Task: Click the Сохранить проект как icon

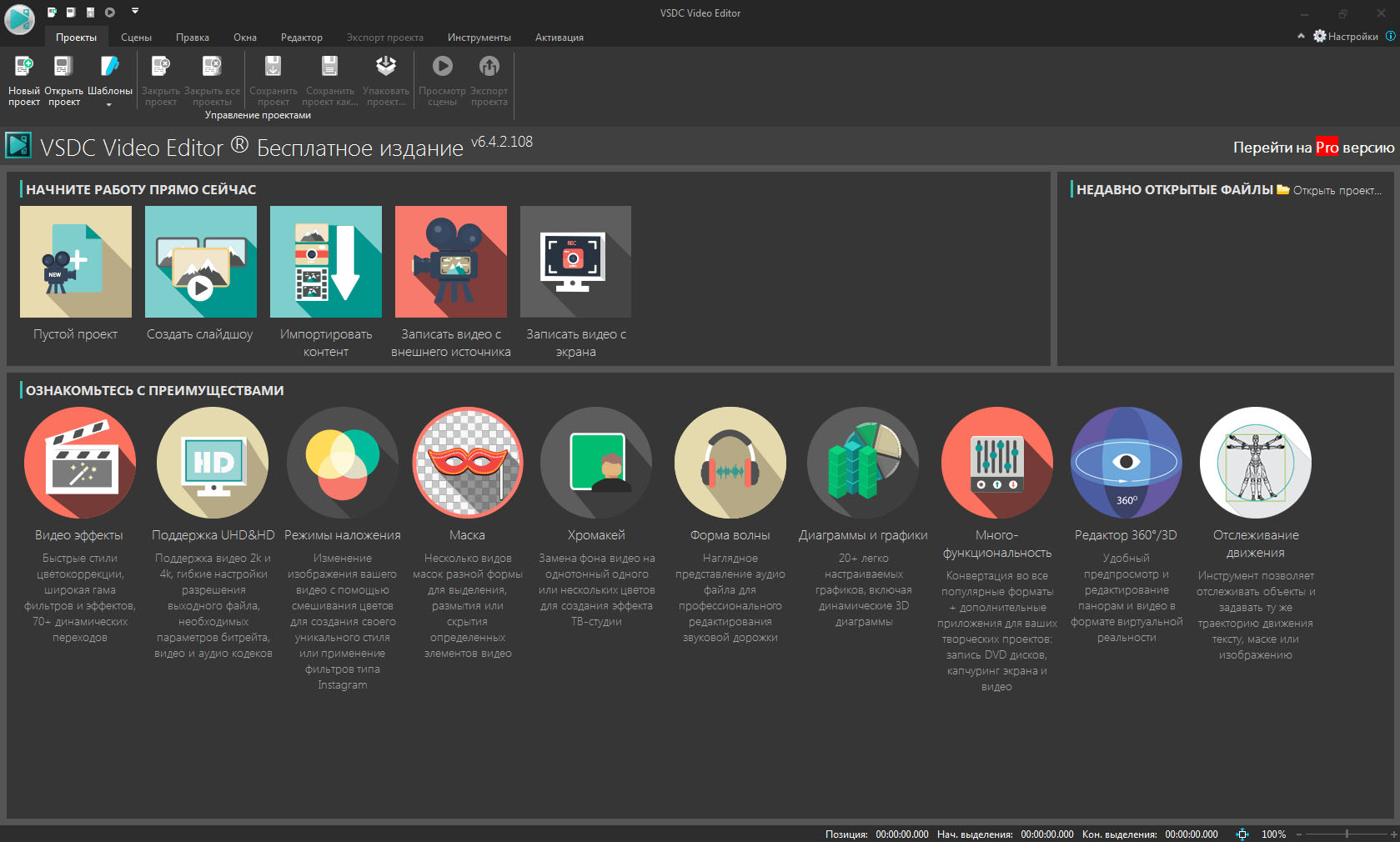Action: 330,66
